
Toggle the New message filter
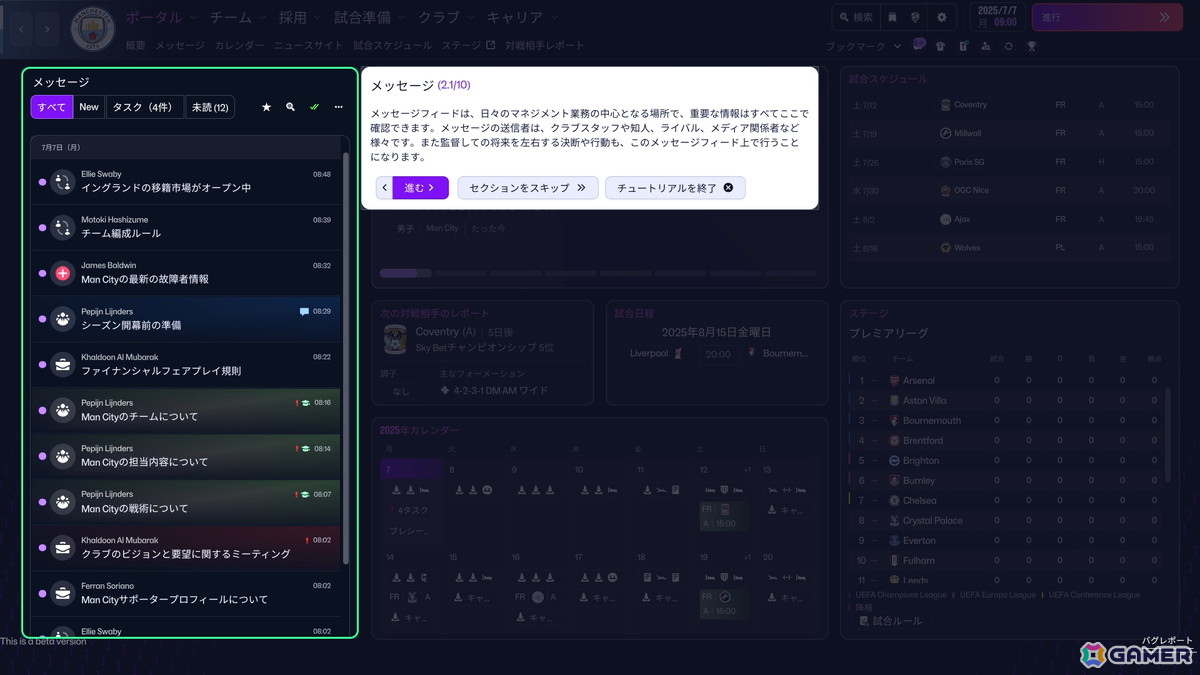coord(89,106)
